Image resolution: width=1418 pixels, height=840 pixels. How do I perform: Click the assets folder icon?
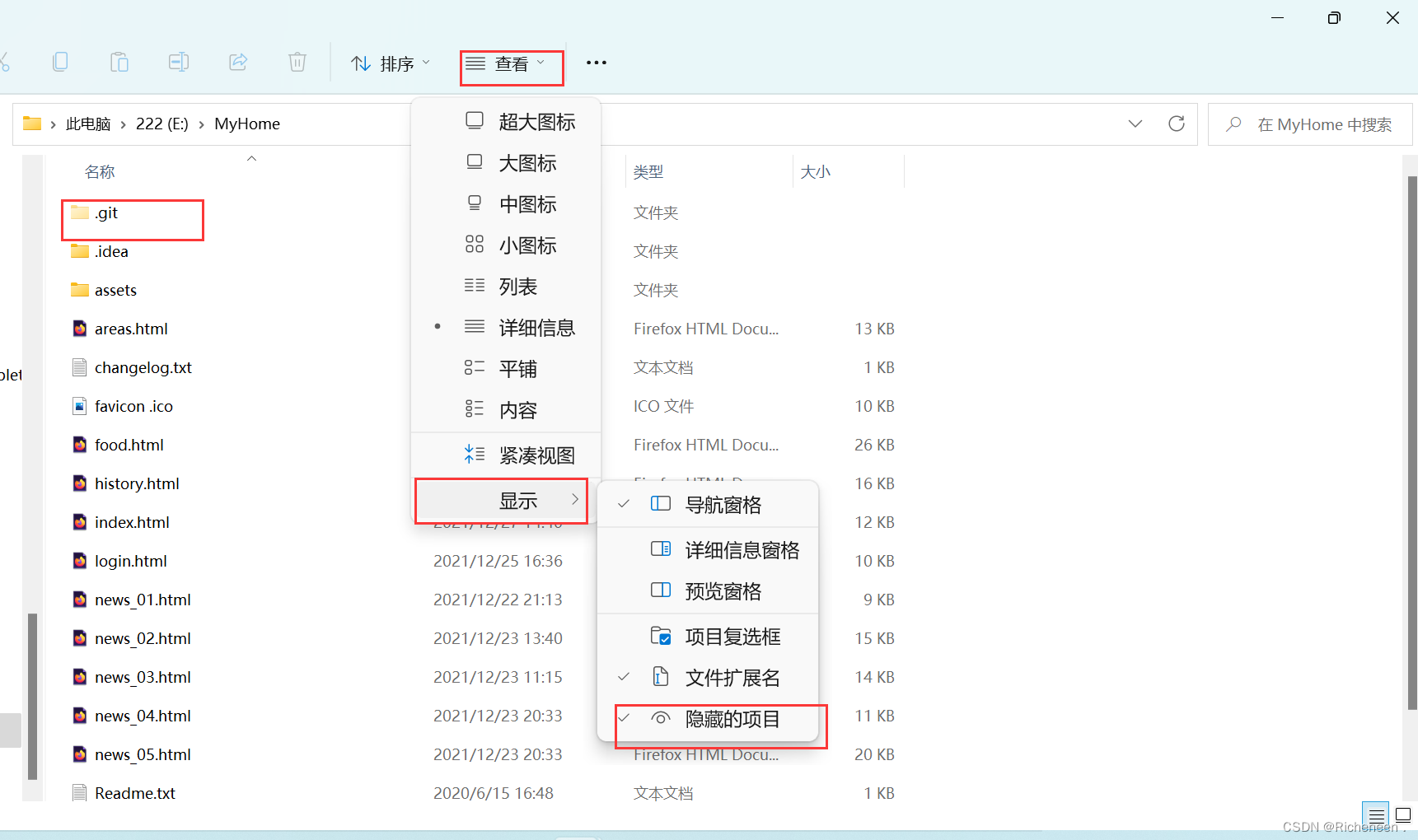80,290
